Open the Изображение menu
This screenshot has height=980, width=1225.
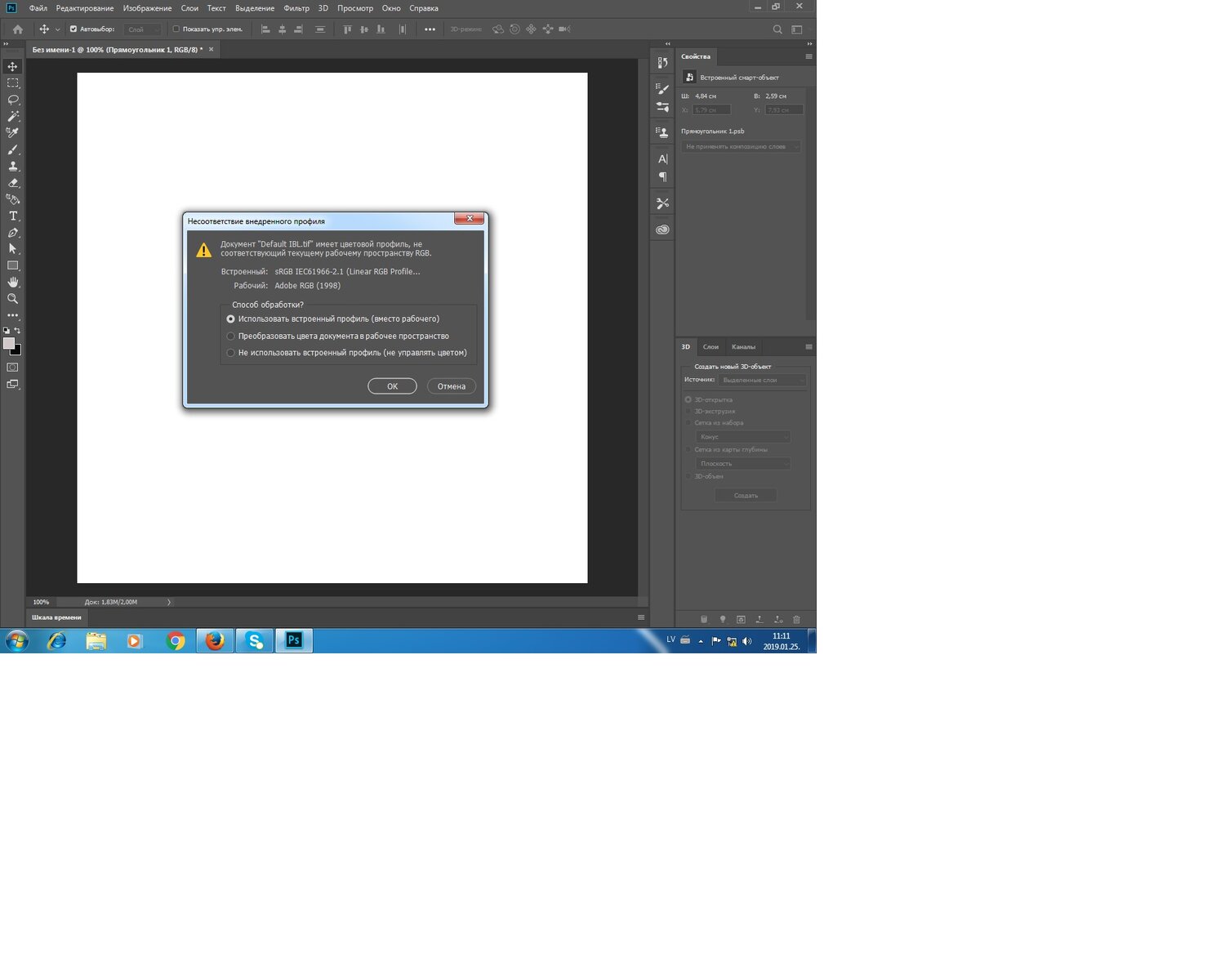tap(147, 8)
